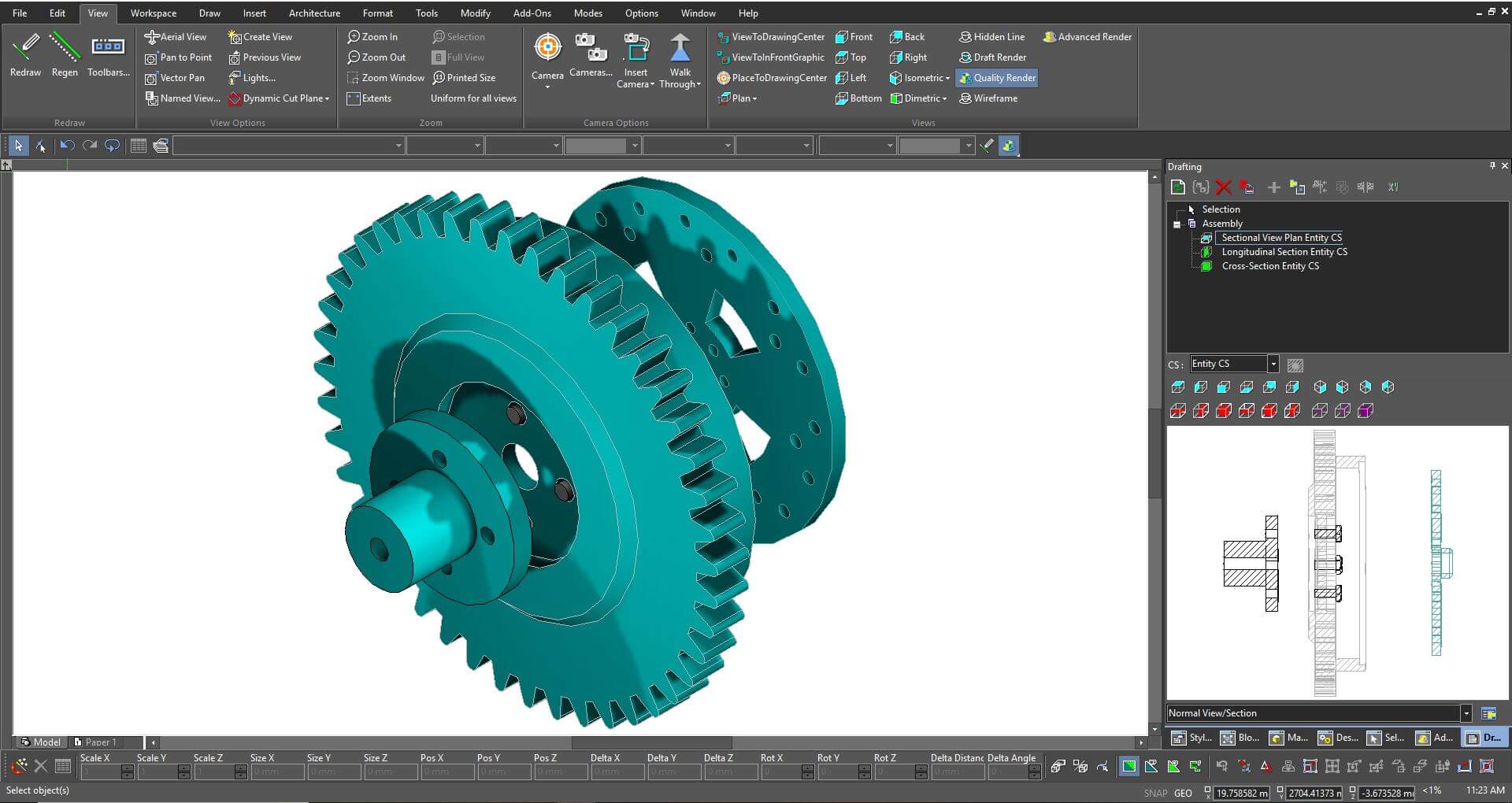Click the Extents zoom button

(x=370, y=98)
